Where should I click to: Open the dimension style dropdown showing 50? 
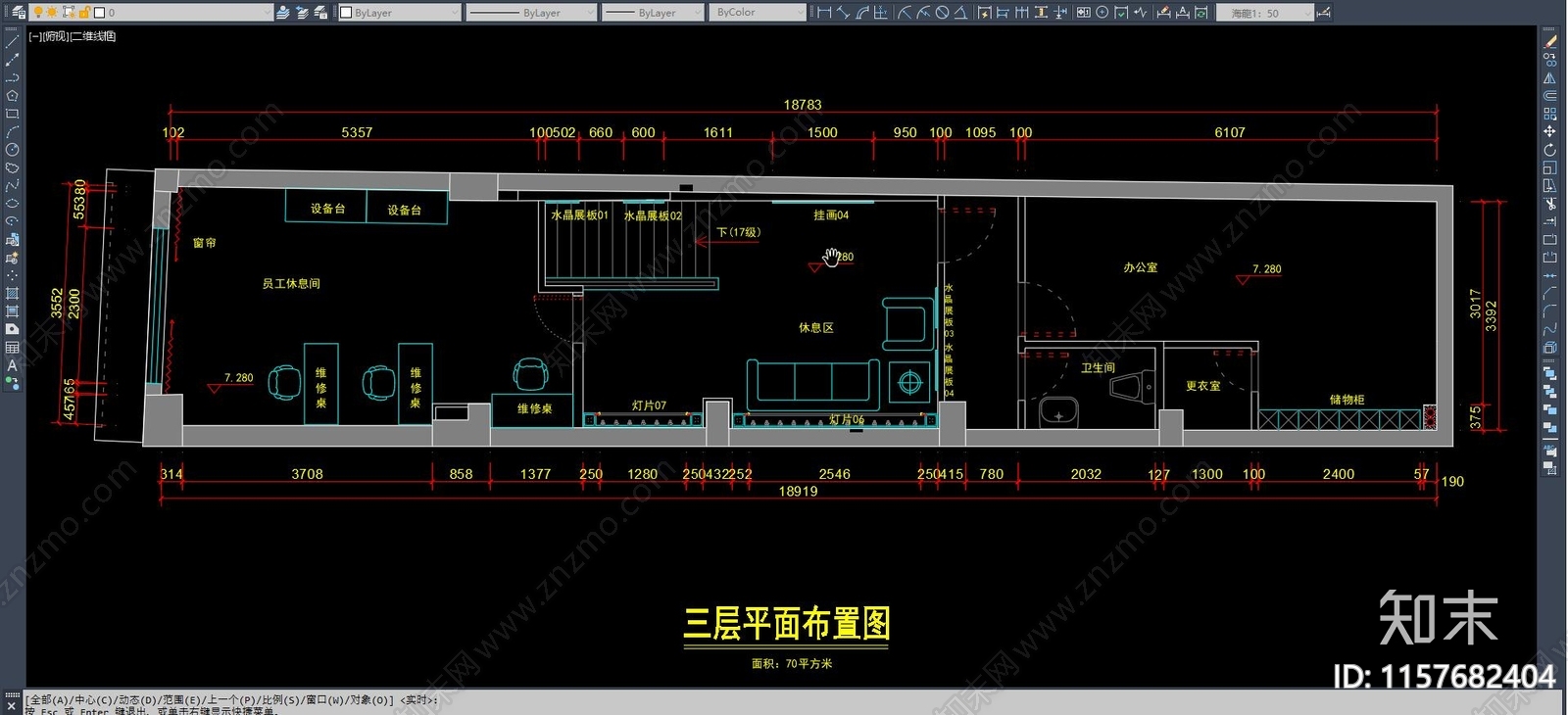pyautogui.click(x=1264, y=13)
